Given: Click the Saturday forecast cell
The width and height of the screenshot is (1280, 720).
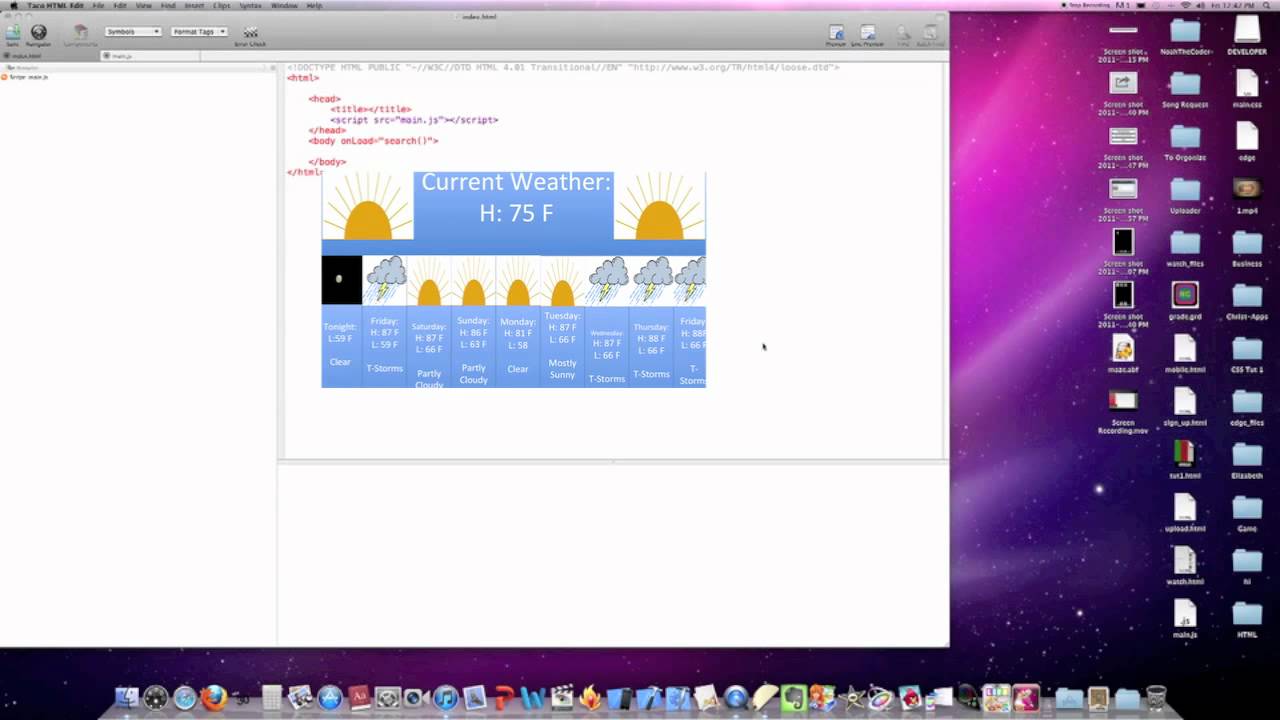Looking at the screenshot, I should tap(429, 346).
